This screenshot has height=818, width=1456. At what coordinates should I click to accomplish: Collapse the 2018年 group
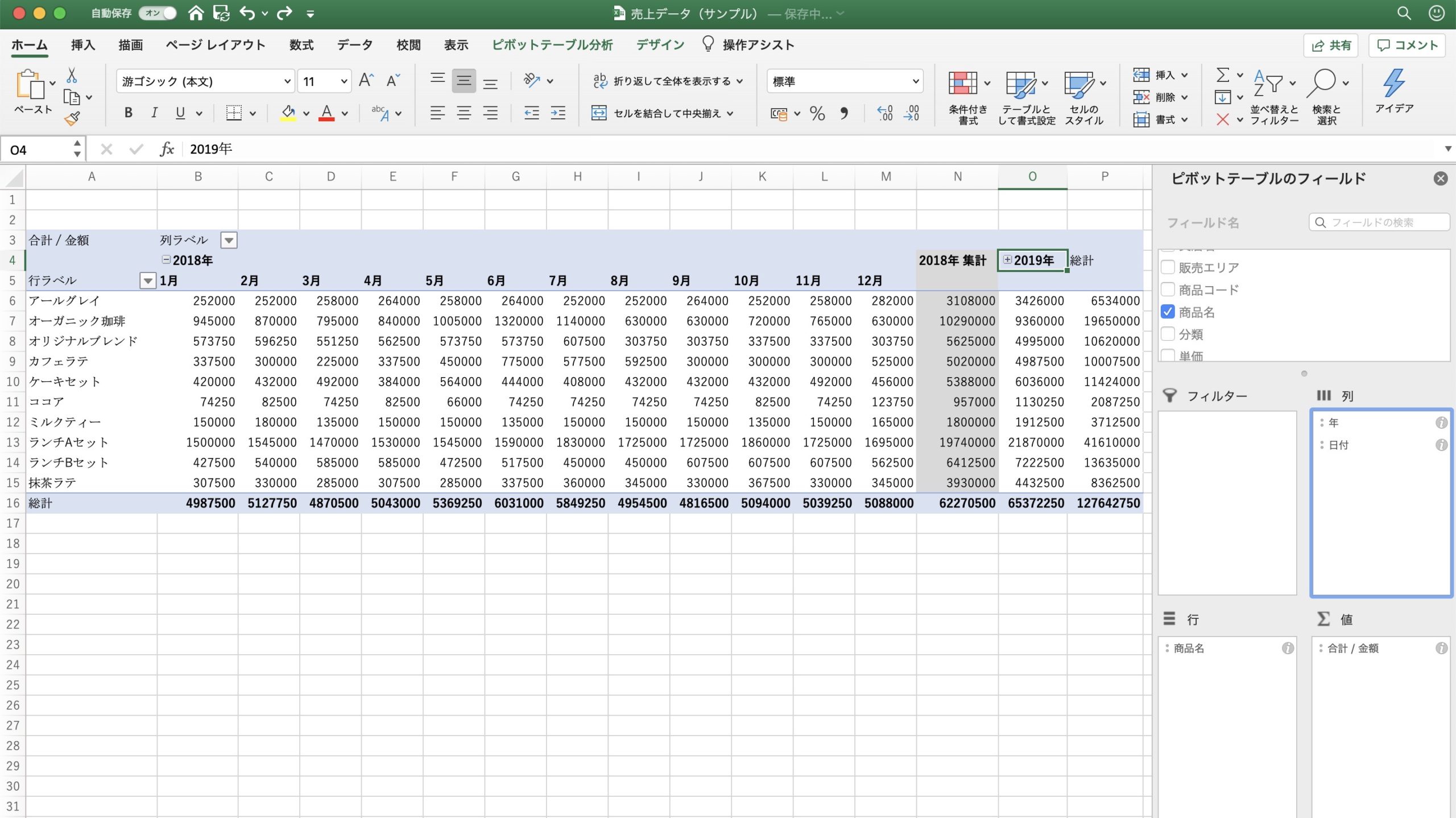166,259
